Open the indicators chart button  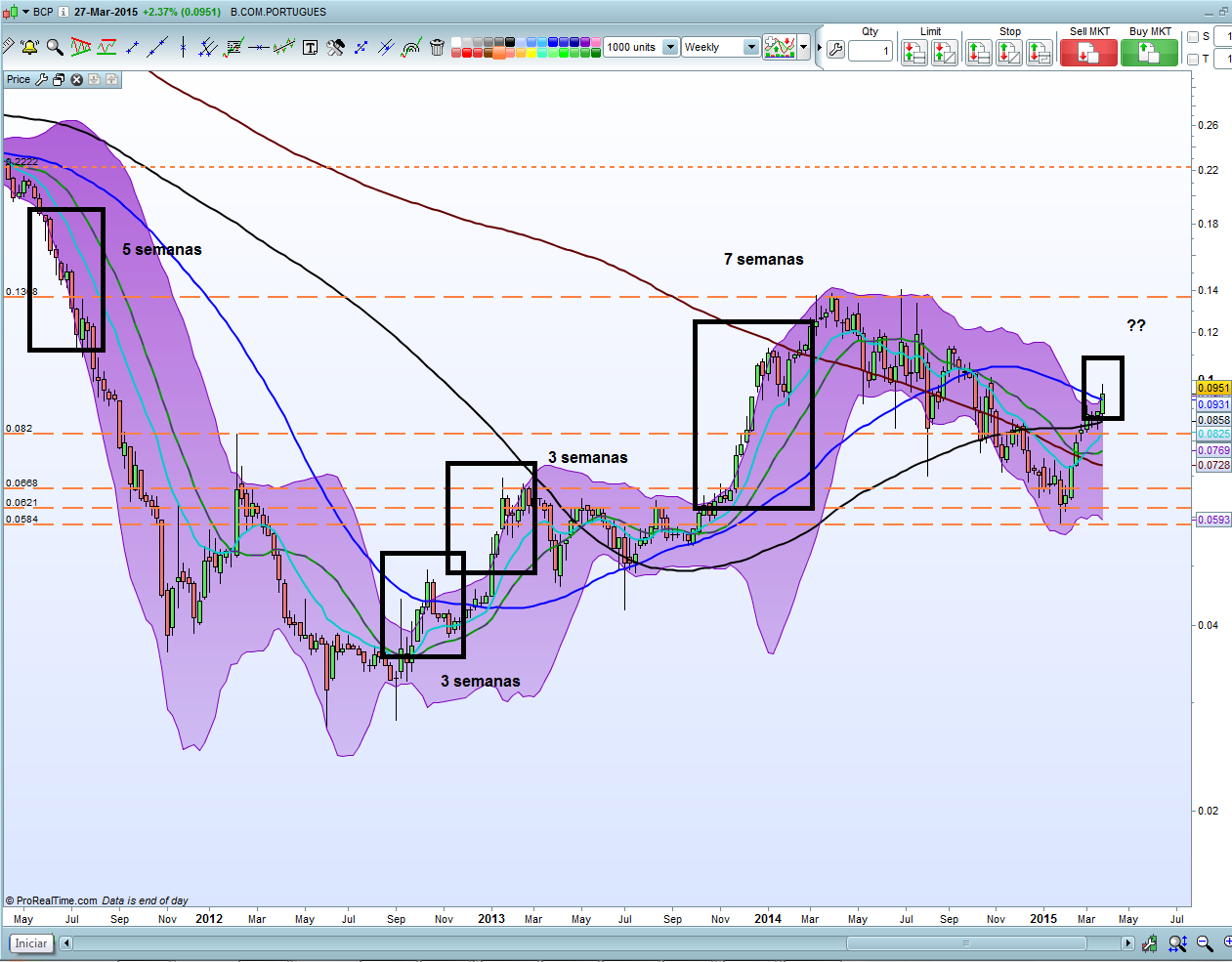(780, 47)
